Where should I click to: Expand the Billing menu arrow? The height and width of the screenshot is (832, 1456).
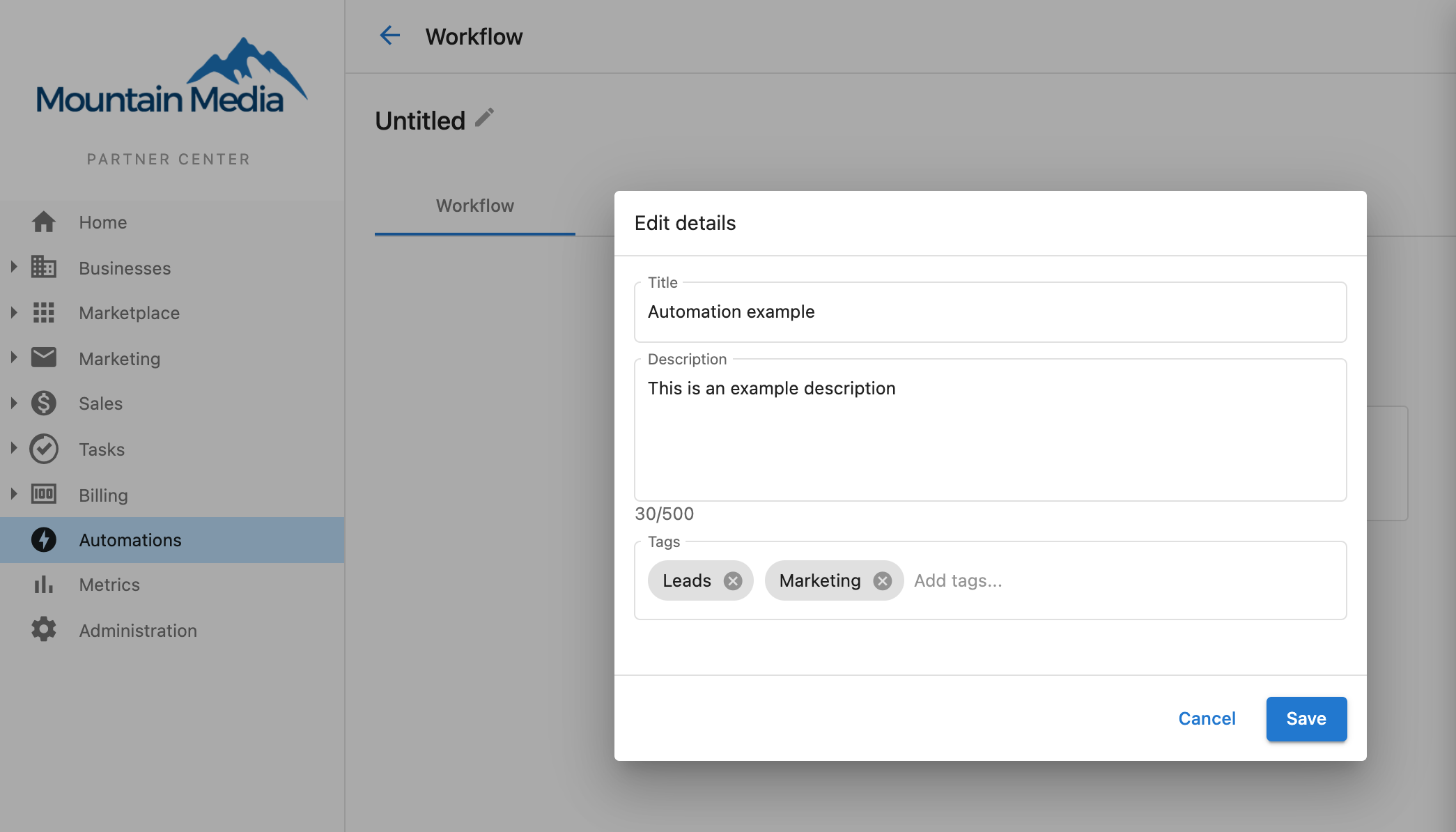tap(13, 494)
